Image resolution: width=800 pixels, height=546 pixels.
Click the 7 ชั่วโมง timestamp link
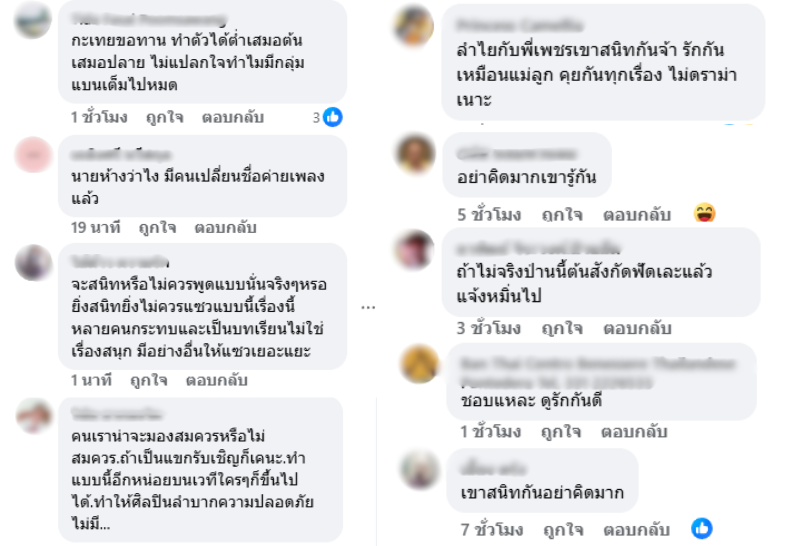pyautogui.click(x=492, y=530)
